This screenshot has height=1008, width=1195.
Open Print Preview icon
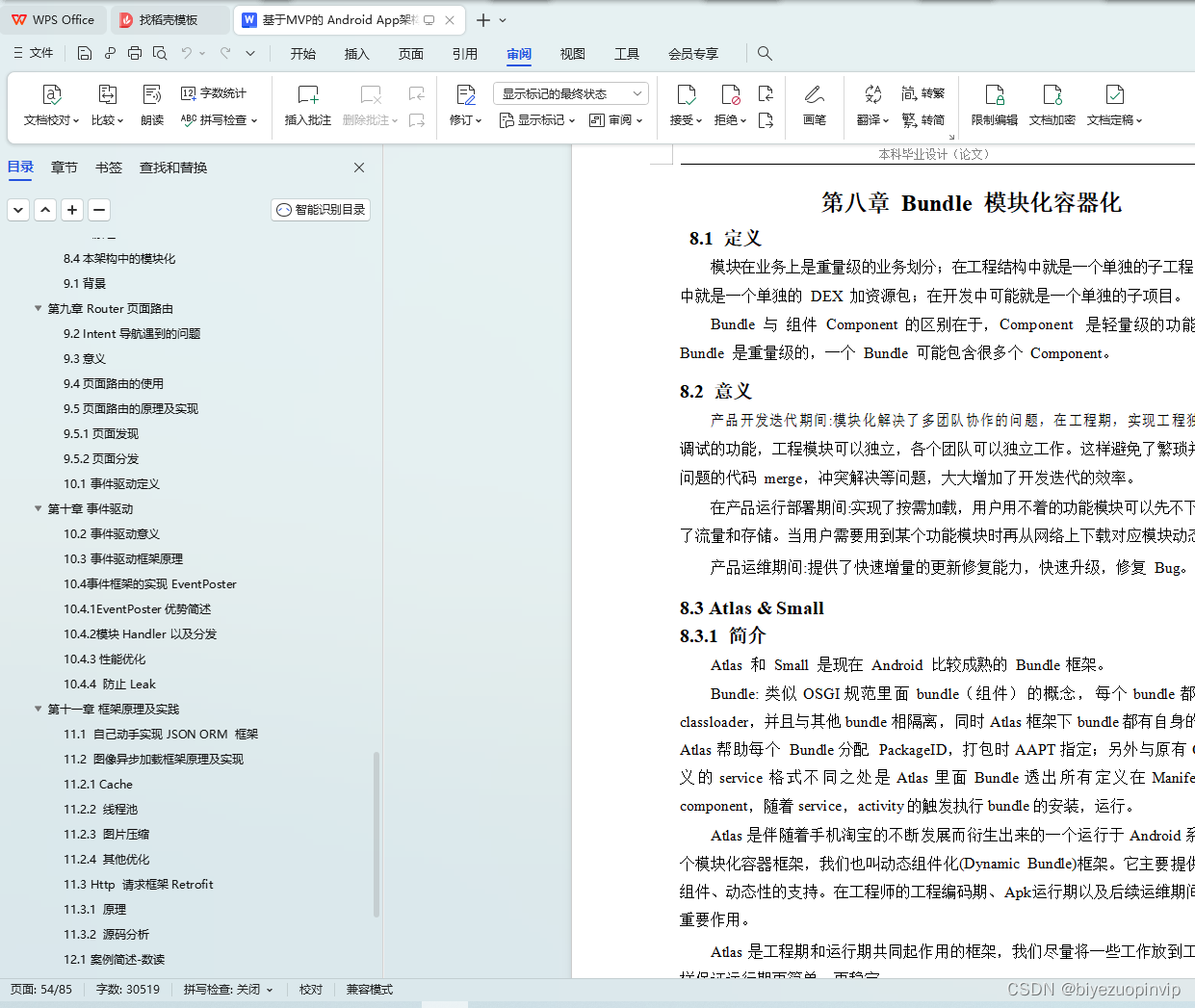click(x=160, y=53)
